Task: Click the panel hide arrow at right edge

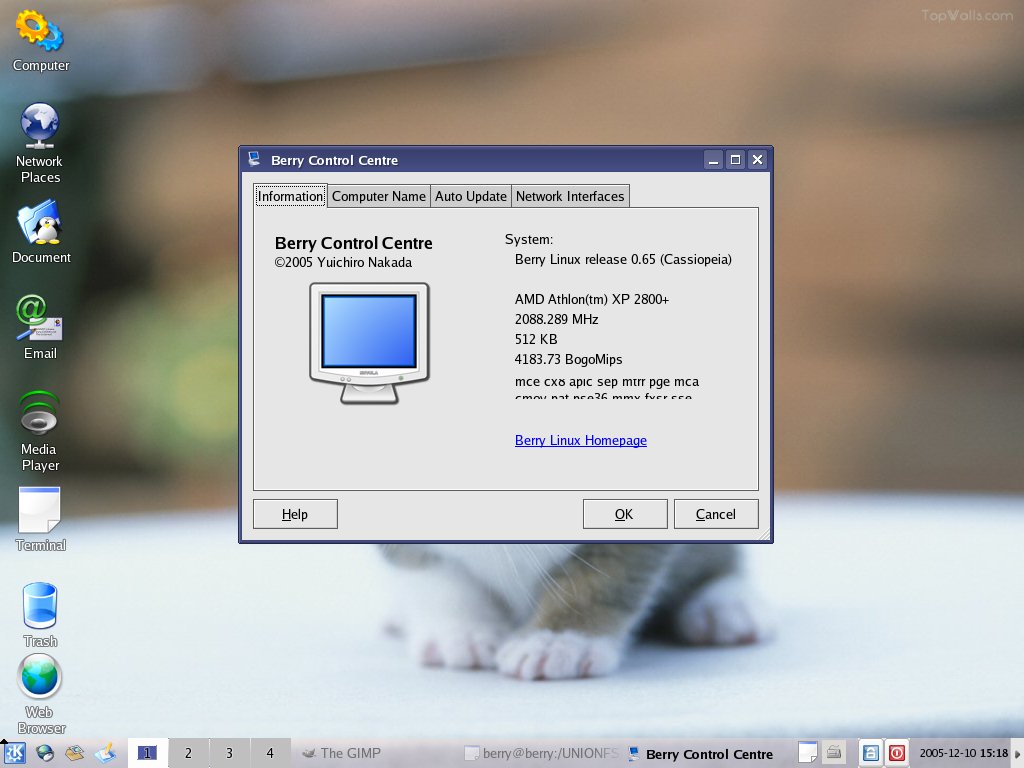Action: [x=1018, y=754]
